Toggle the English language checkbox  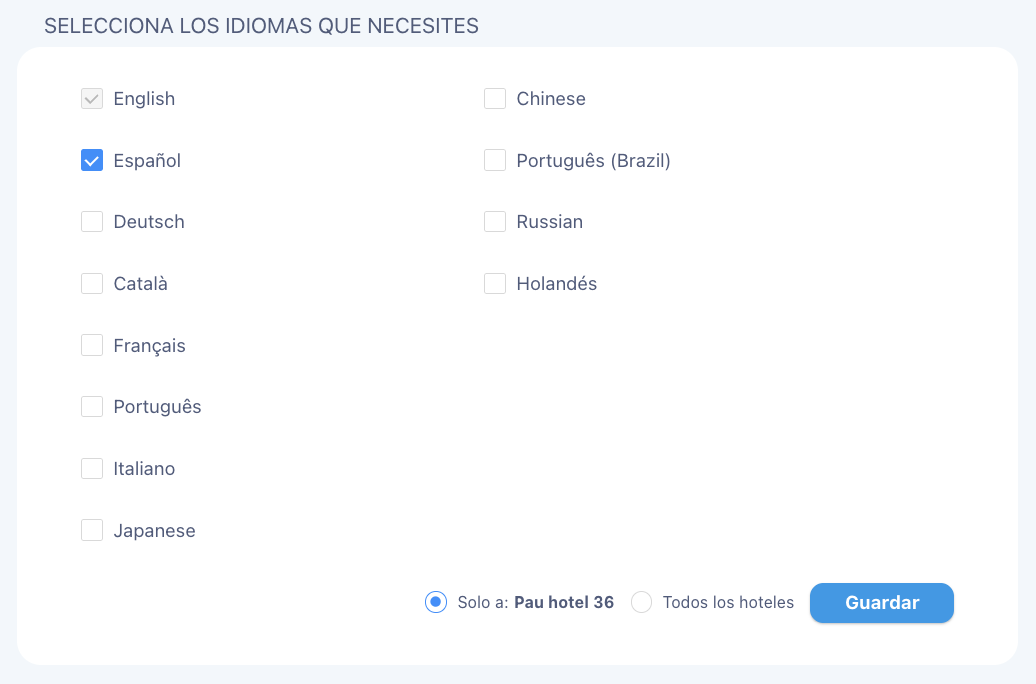coord(92,98)
